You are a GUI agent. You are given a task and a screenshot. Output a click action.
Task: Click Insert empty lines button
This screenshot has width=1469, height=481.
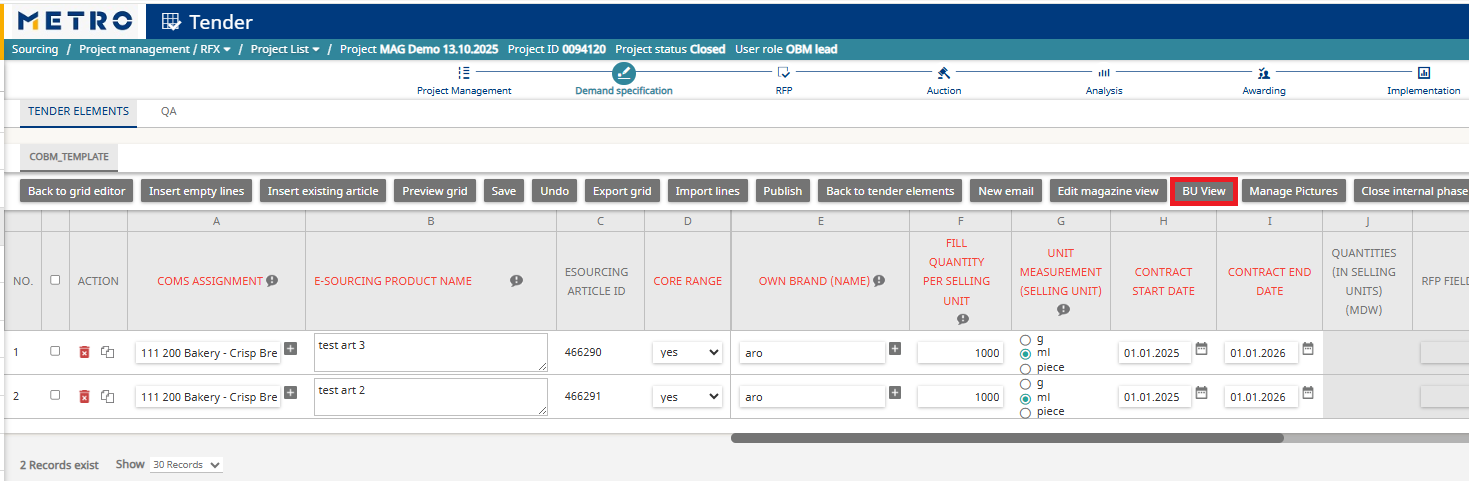[x=196, y=191]
